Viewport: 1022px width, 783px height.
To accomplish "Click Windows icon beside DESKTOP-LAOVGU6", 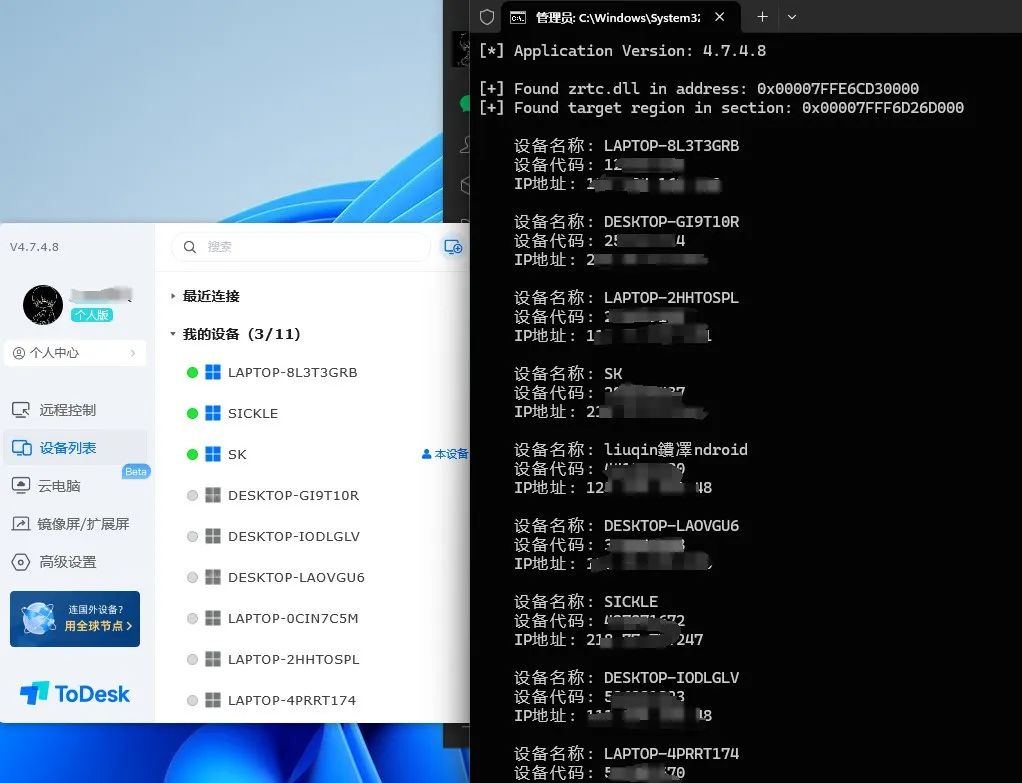I will click(x=212, y=578).
